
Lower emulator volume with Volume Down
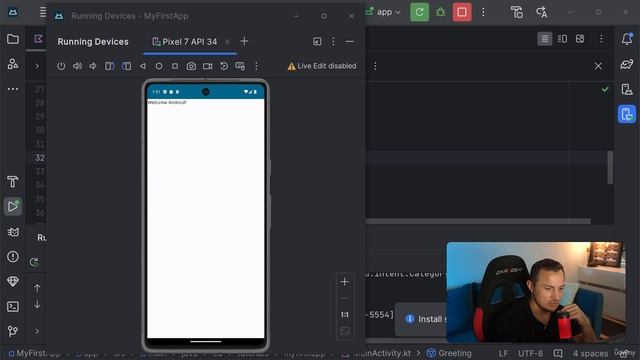[x=93, y=66]
